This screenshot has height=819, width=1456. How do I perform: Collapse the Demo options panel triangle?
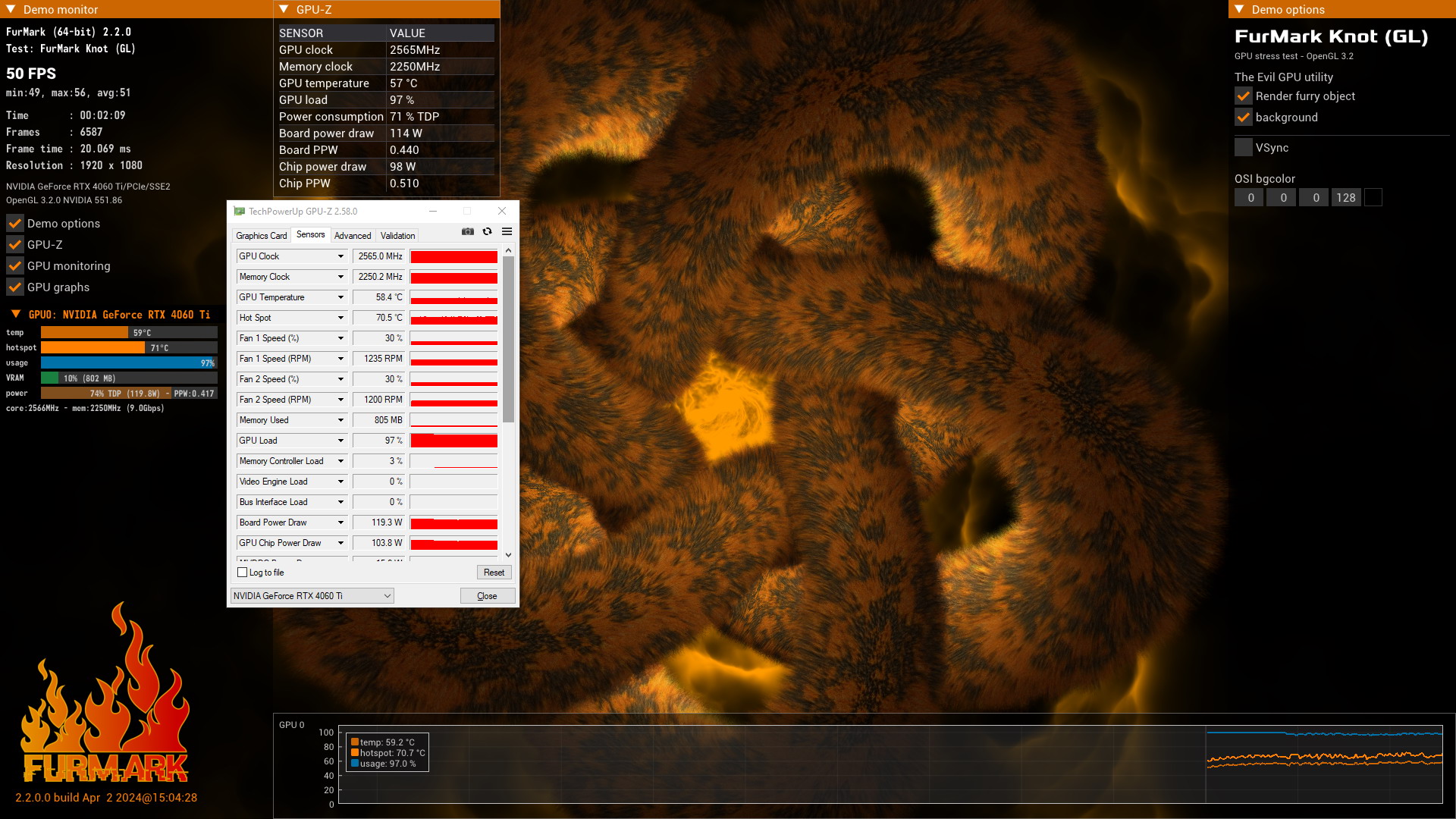(x=1239, y=9)
